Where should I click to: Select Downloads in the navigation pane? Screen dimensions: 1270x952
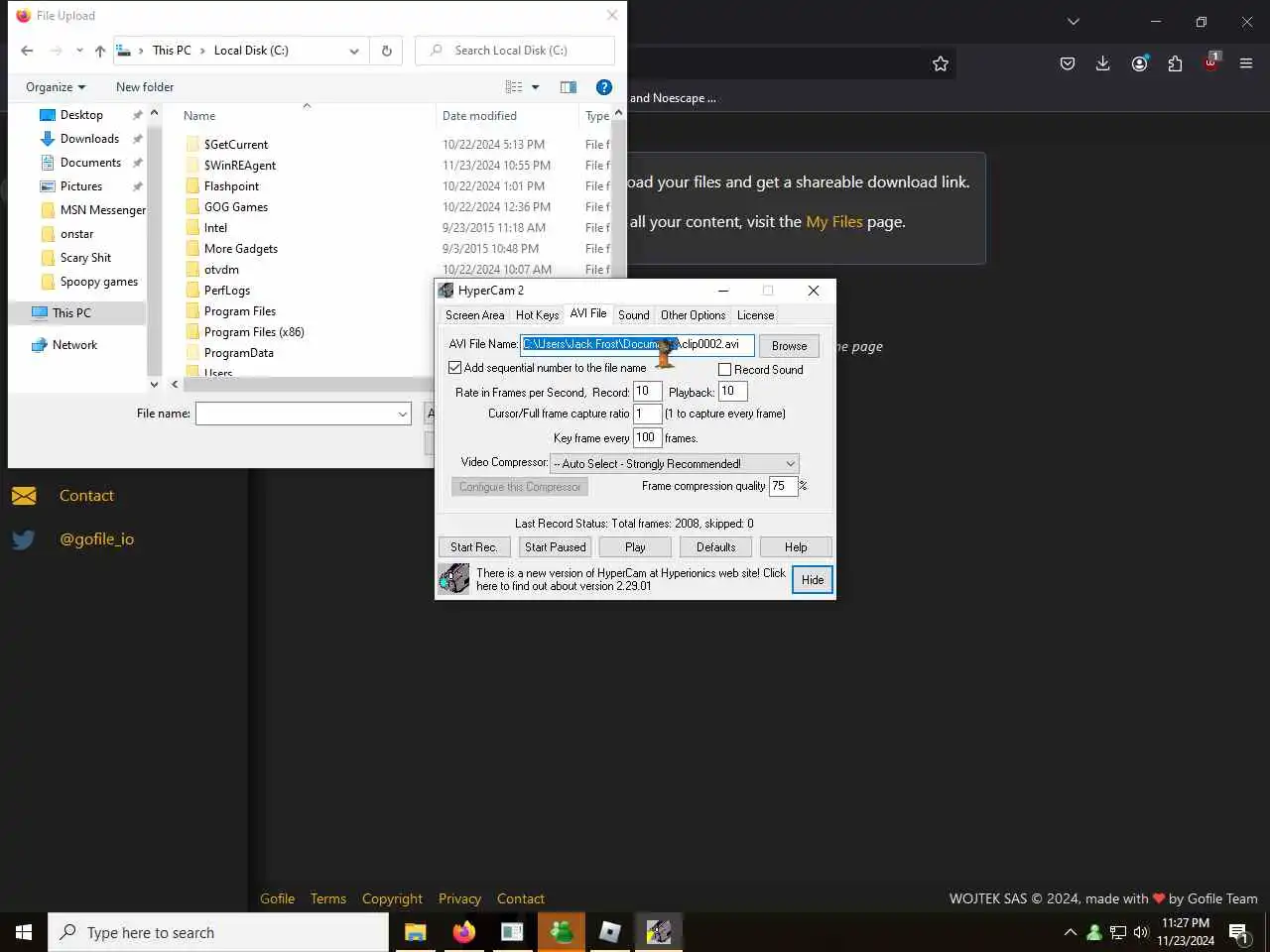[89, 139]
